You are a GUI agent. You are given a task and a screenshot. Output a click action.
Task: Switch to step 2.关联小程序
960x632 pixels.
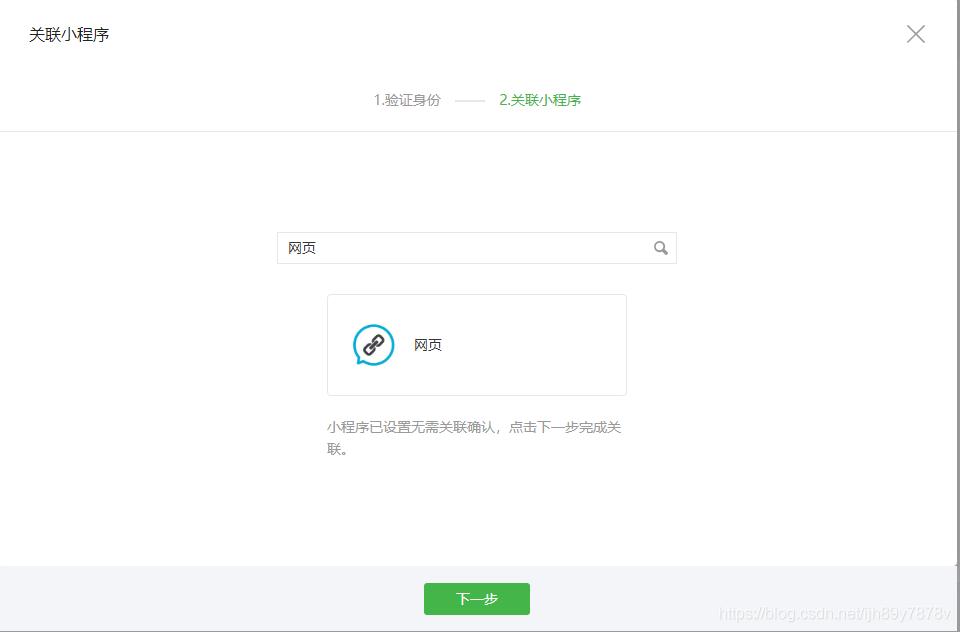coord(540,100)
